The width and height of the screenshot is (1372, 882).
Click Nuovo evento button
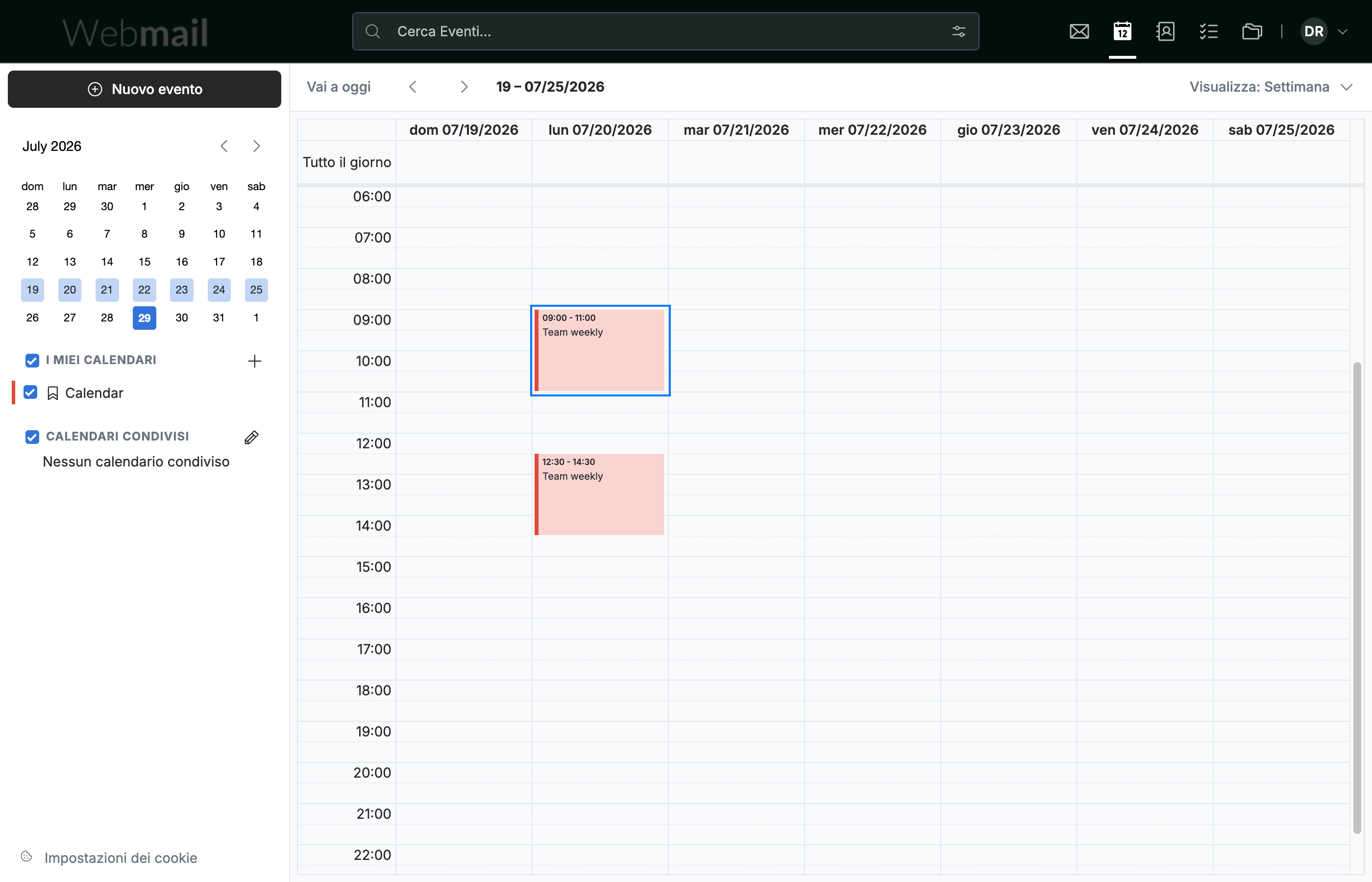pyautogui.click(x=144, y=89)
